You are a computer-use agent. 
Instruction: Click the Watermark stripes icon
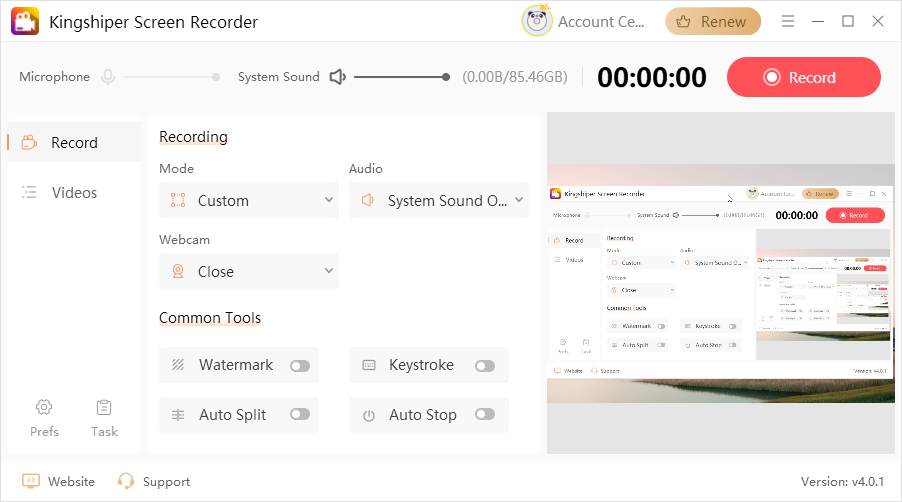(x=178, y=365)
